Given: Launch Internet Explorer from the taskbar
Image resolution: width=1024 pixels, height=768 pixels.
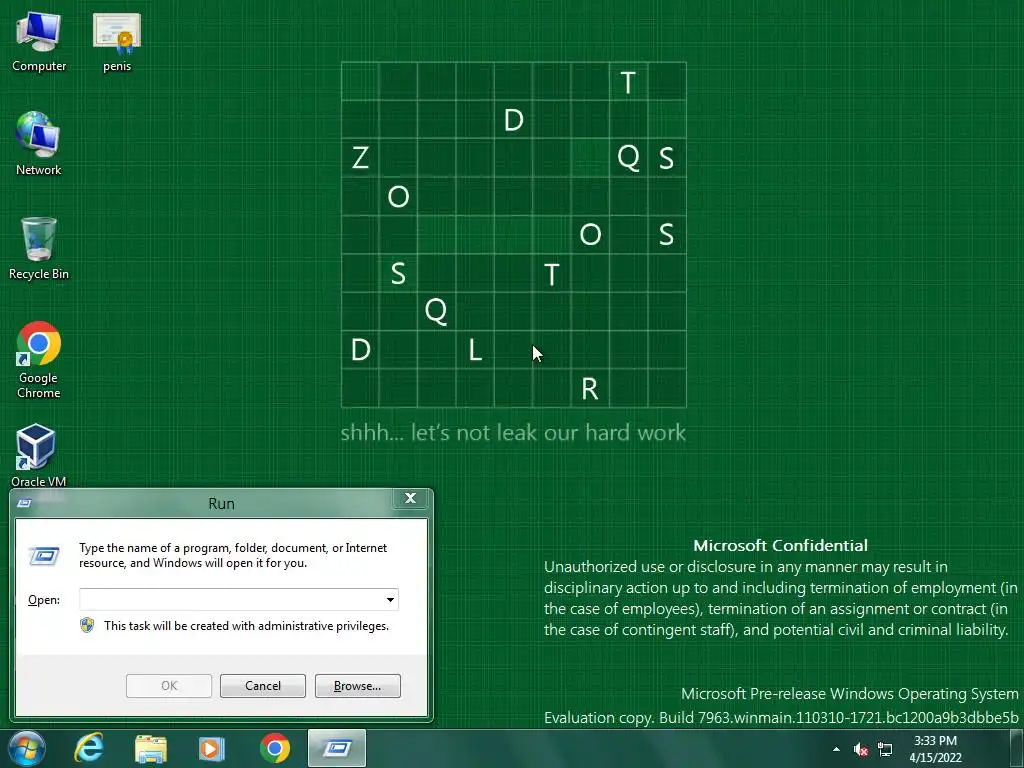Looking at the screenshot, I should click(x=89, y=748).
